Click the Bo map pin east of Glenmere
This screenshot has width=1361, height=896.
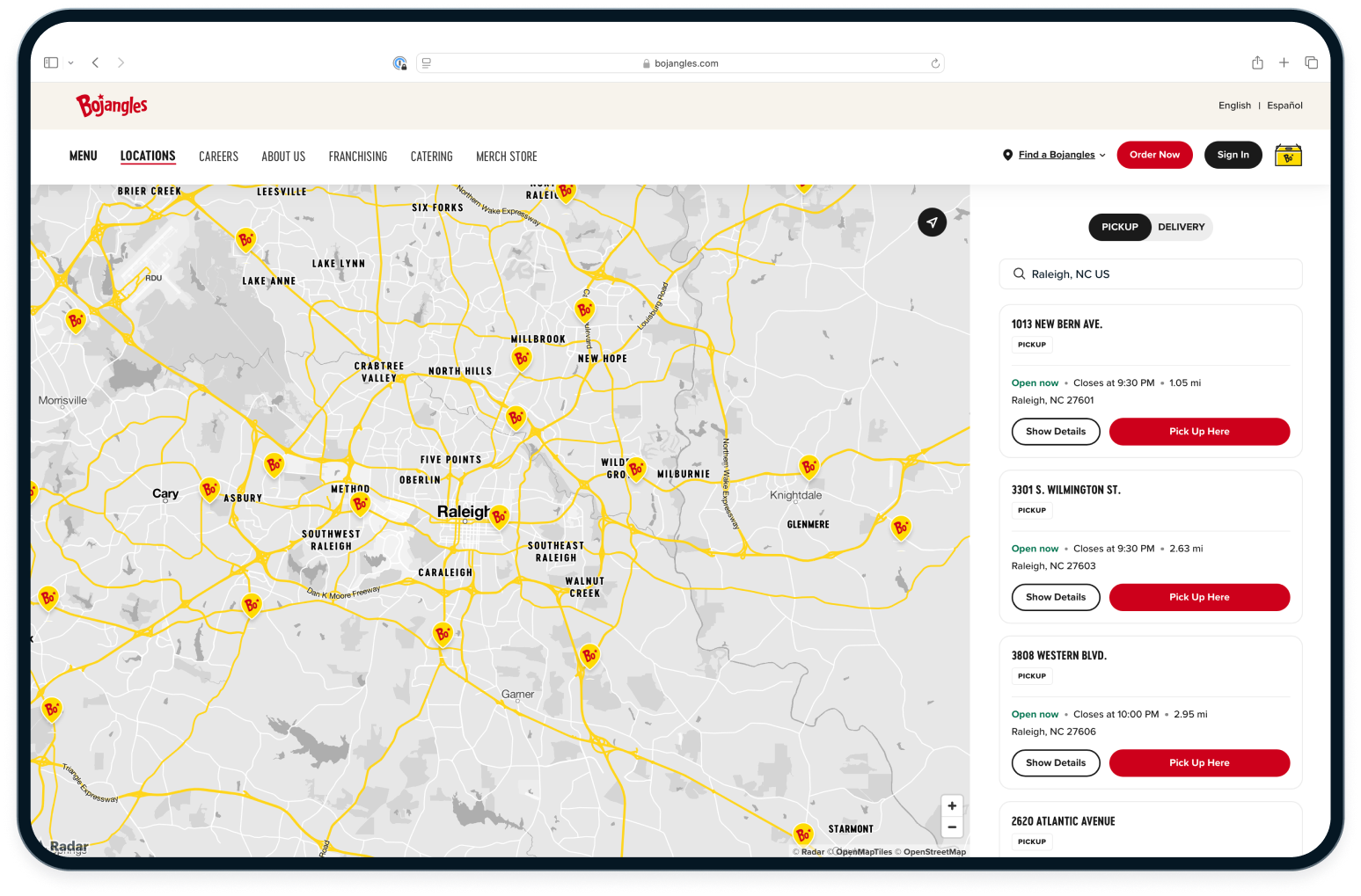(x=901, y=528)
